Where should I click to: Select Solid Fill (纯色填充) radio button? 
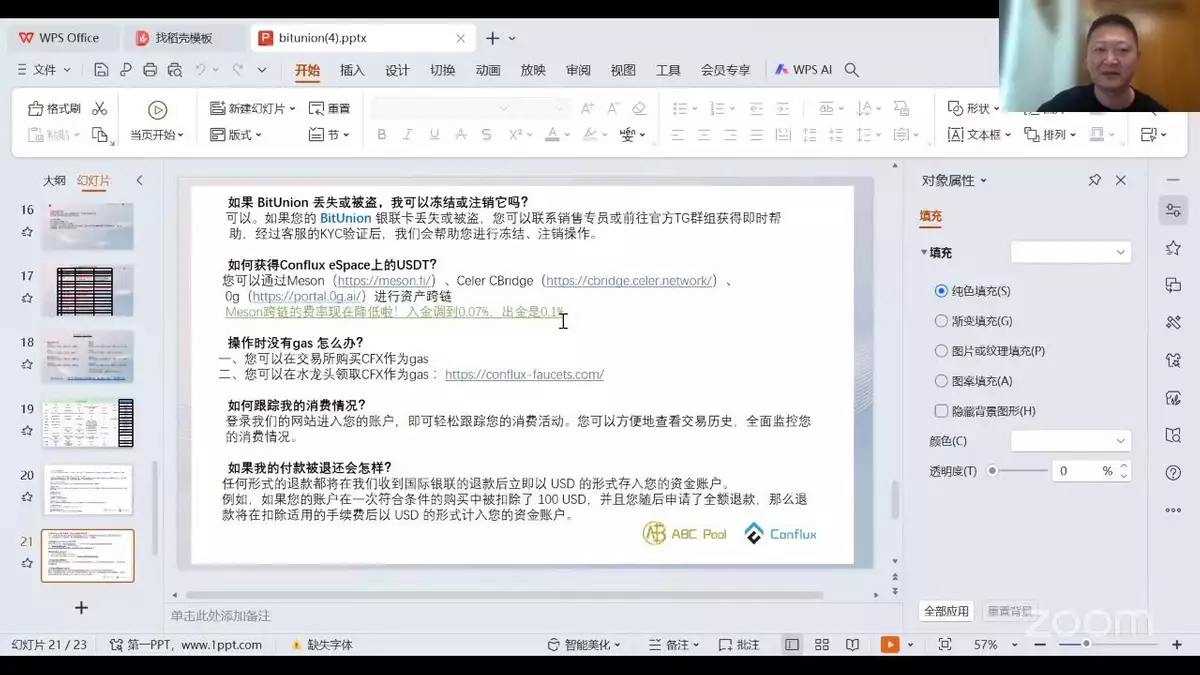pyautogui.click(x=941, y=291)
